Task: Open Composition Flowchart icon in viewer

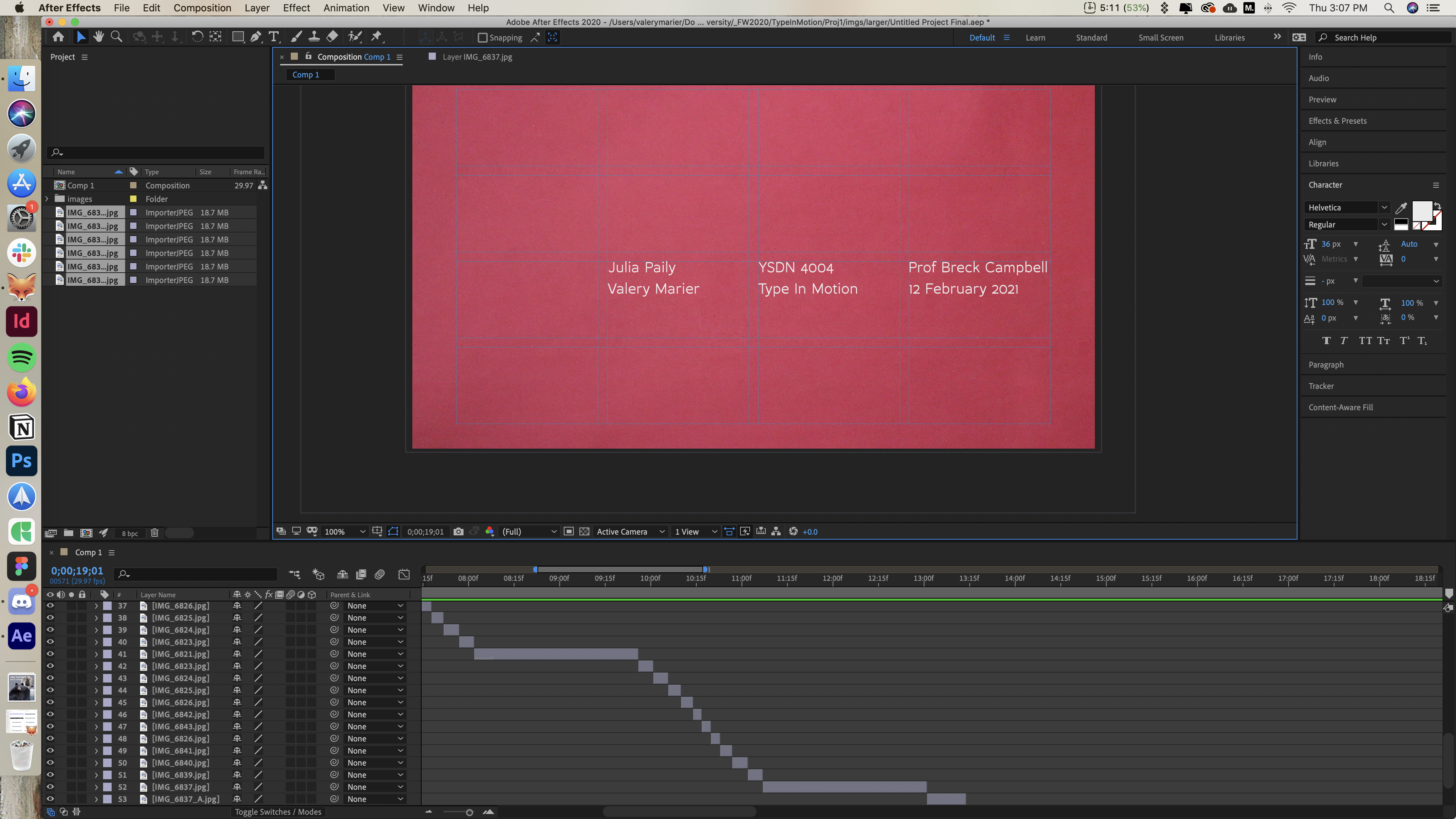Action: click(776, 531)
